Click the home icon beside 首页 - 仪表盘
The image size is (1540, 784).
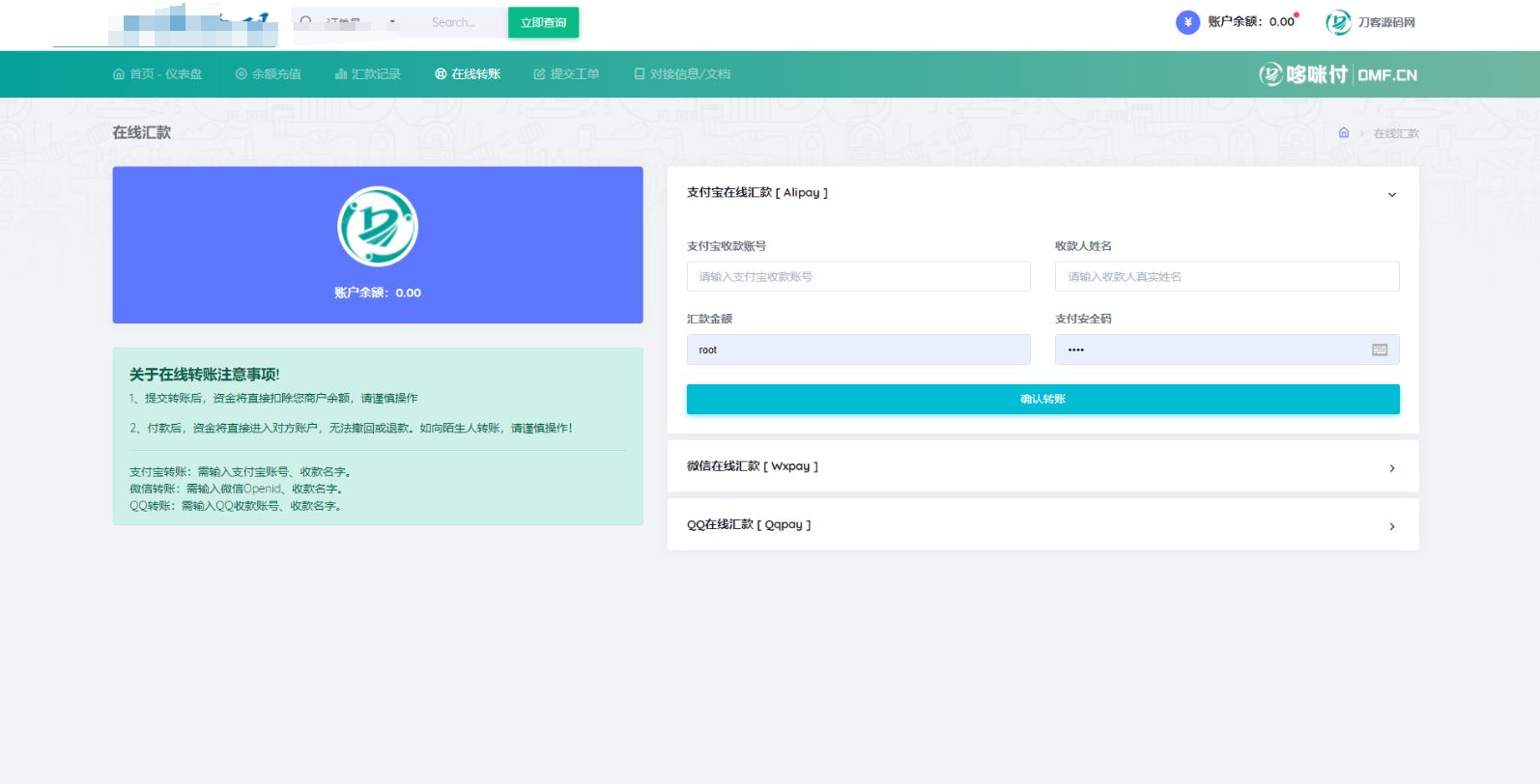119,74
